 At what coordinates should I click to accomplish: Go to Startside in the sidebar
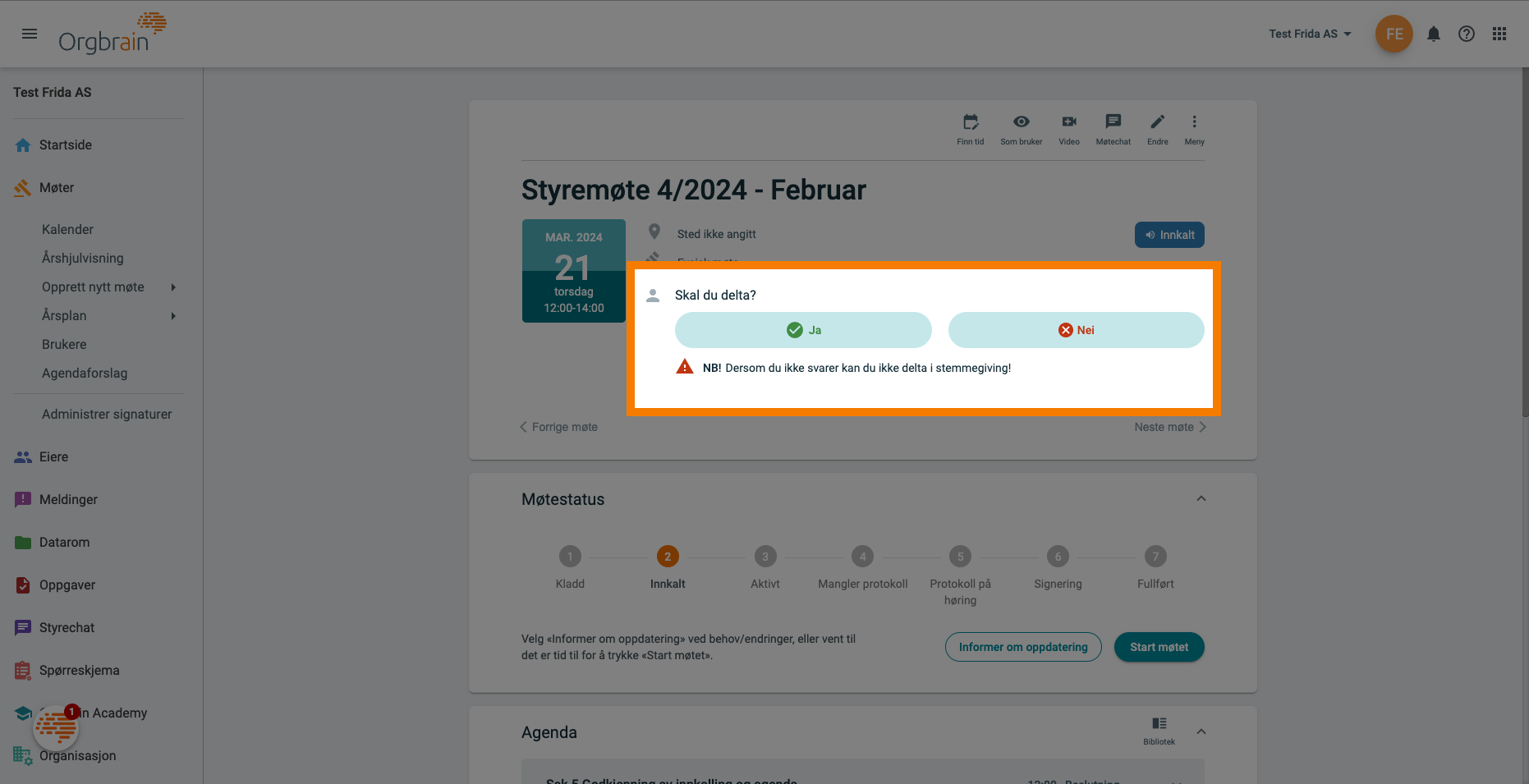66,144
